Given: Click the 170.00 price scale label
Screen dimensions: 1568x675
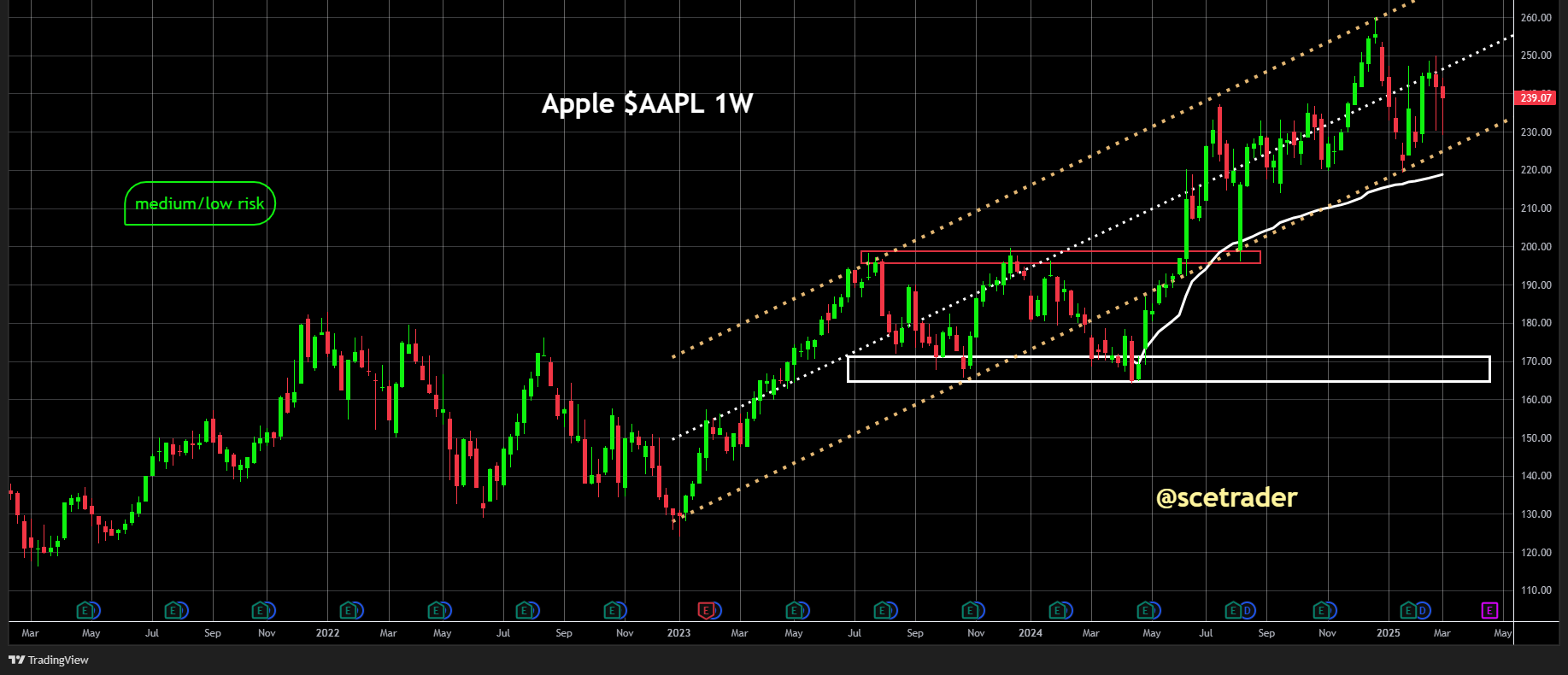Looking at the screenshot, I should (x=1536, y=361).
